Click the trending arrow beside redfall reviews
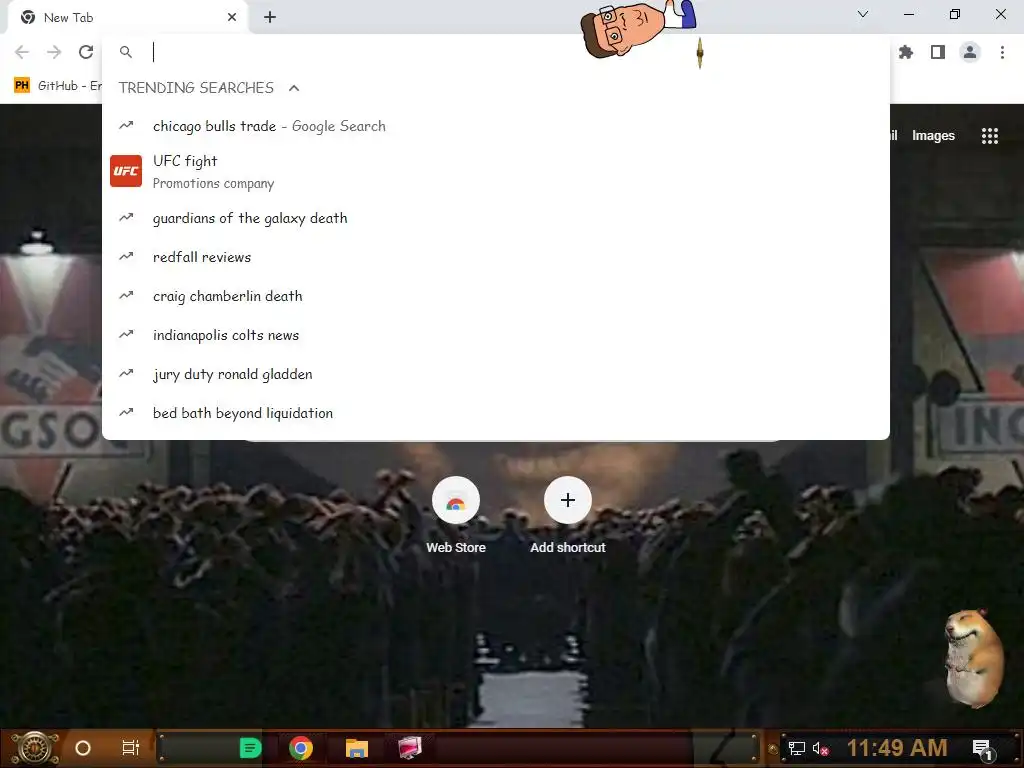Viewport: 1024px width, 768px height. click(x=126, y=257)
